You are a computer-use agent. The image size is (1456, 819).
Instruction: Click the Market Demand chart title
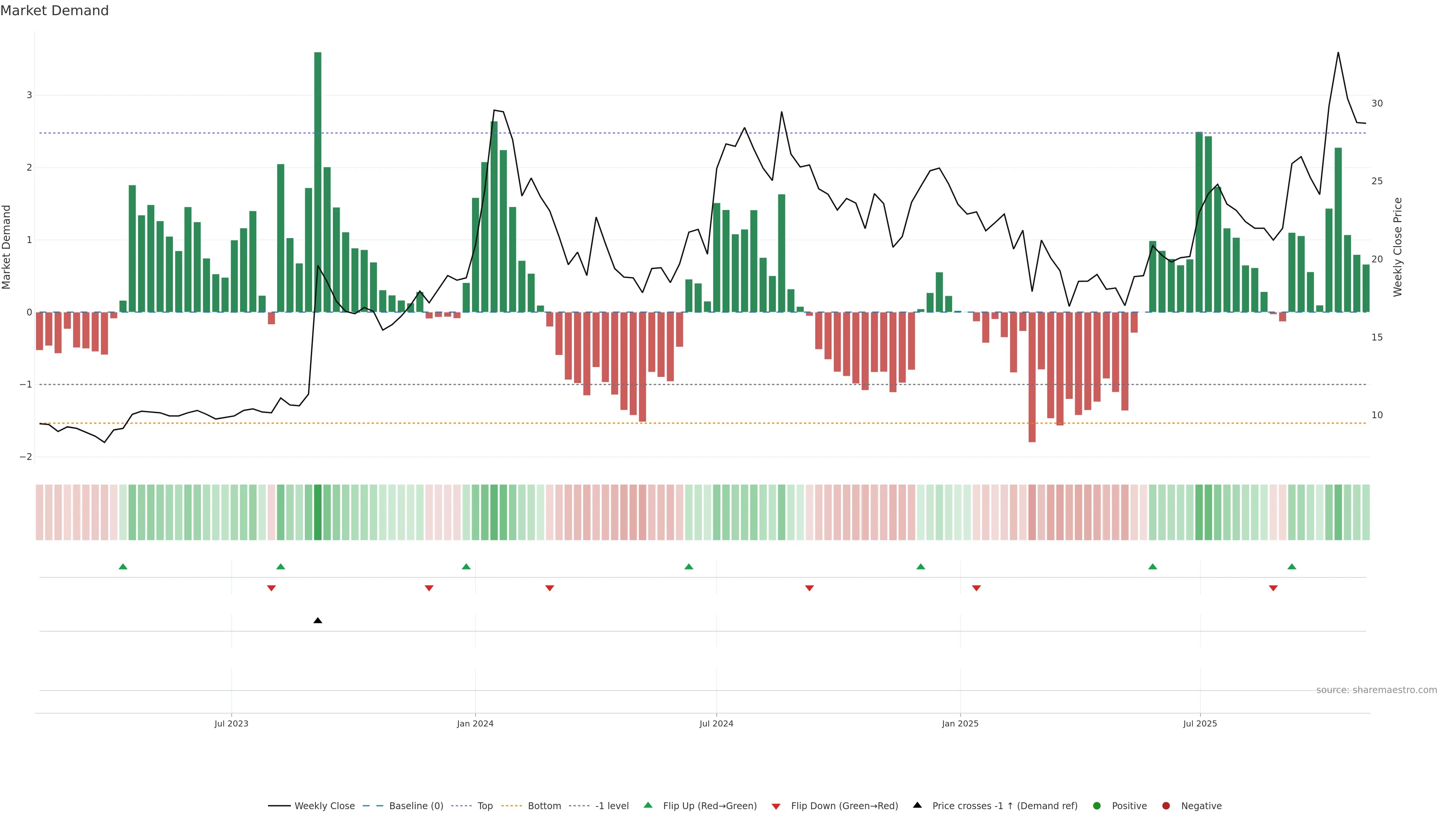click(x=54, y=11)
